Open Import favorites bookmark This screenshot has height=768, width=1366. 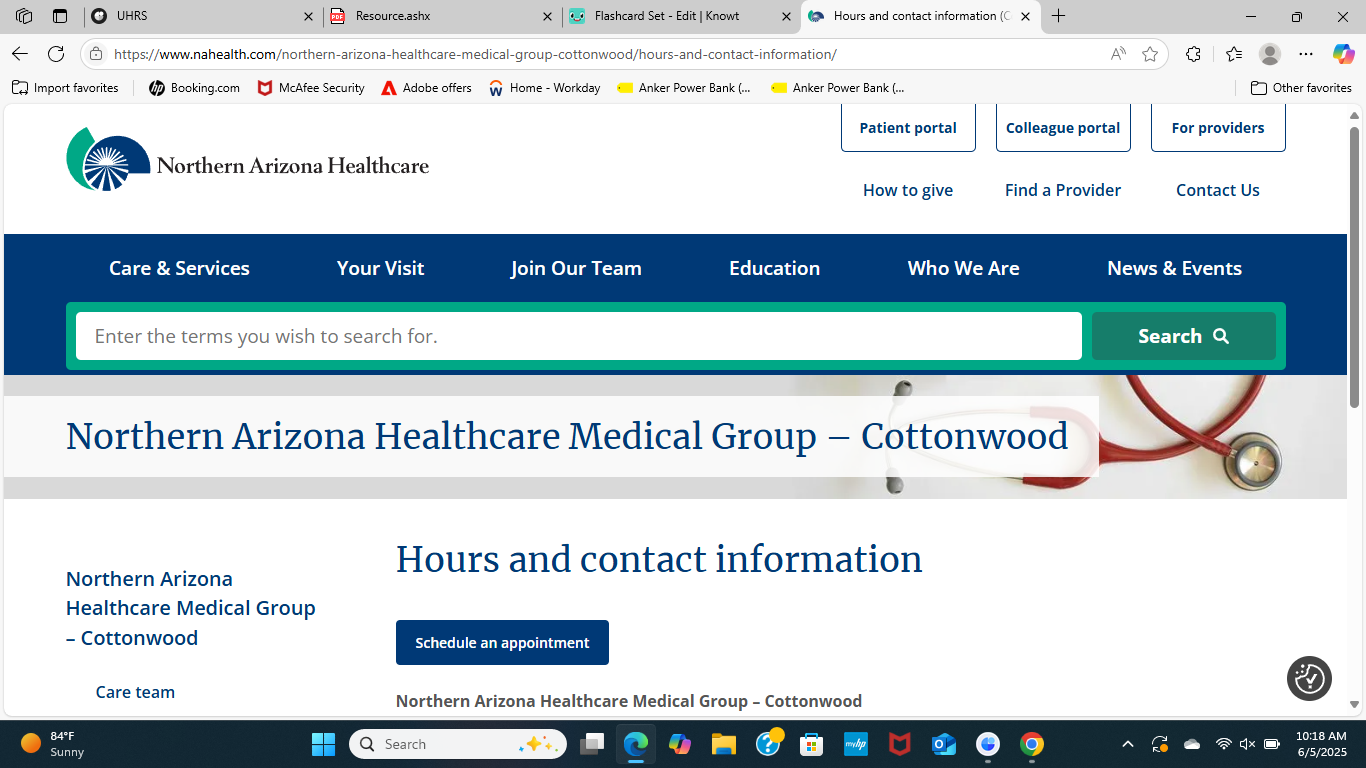point(65,88)
